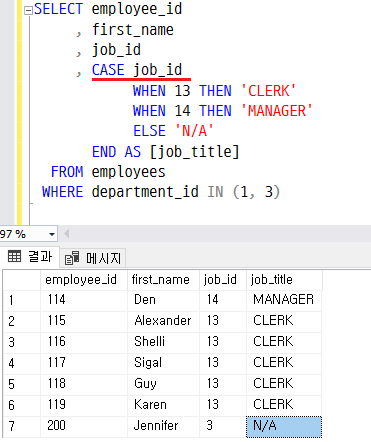Select result row number 1
Screen dimensions: 371x442
click(22, 300)
